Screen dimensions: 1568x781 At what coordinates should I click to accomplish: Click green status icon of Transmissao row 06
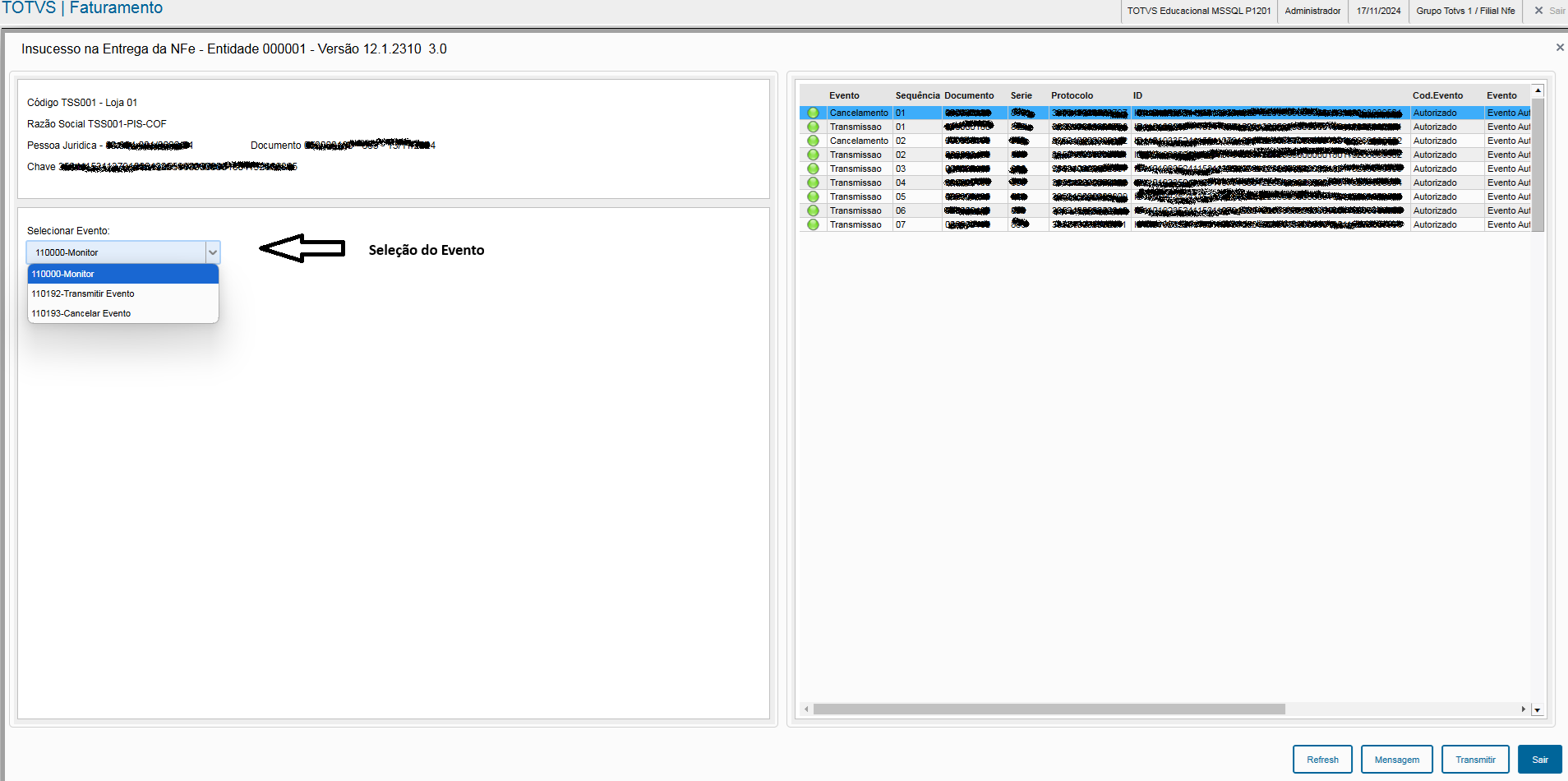click(x=813, y=210)
